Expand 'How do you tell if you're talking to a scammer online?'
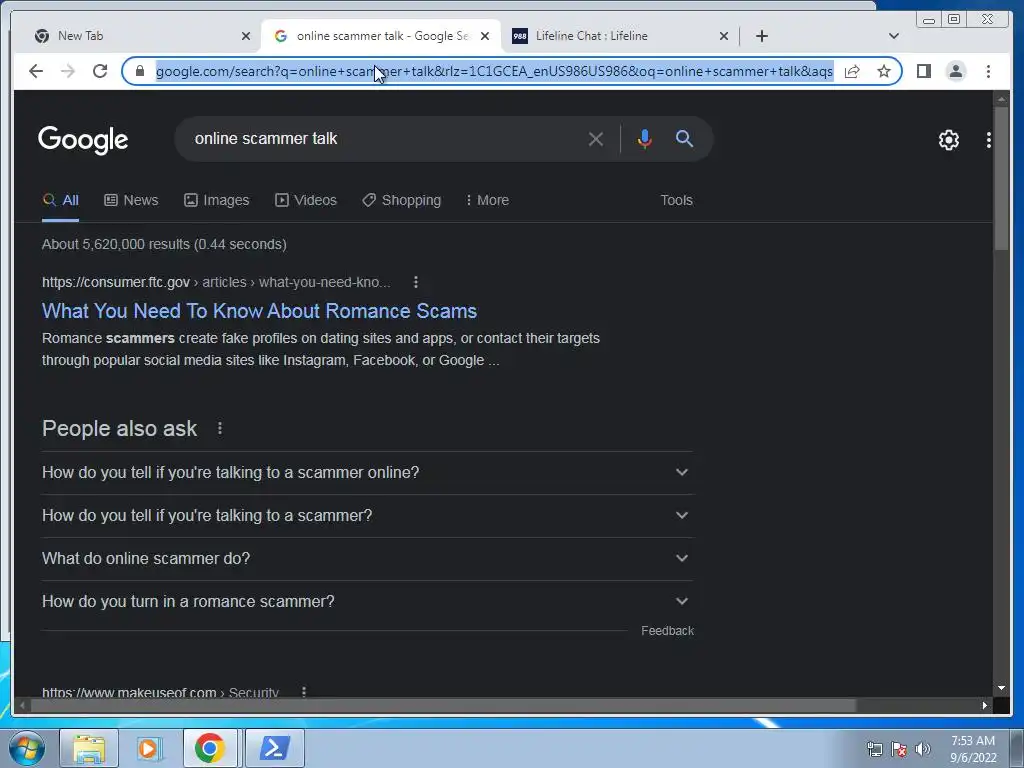Screen dimensions: 1024x768 367,472
